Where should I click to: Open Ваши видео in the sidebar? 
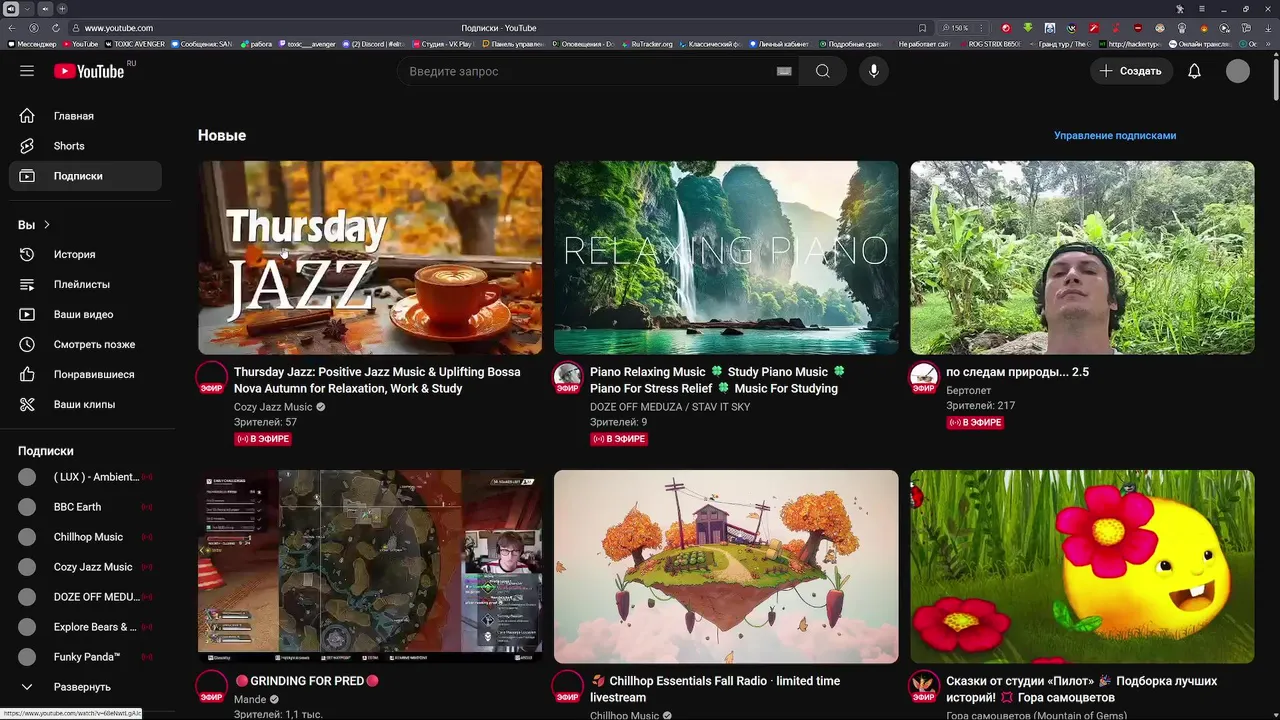[x=86, y=314]
